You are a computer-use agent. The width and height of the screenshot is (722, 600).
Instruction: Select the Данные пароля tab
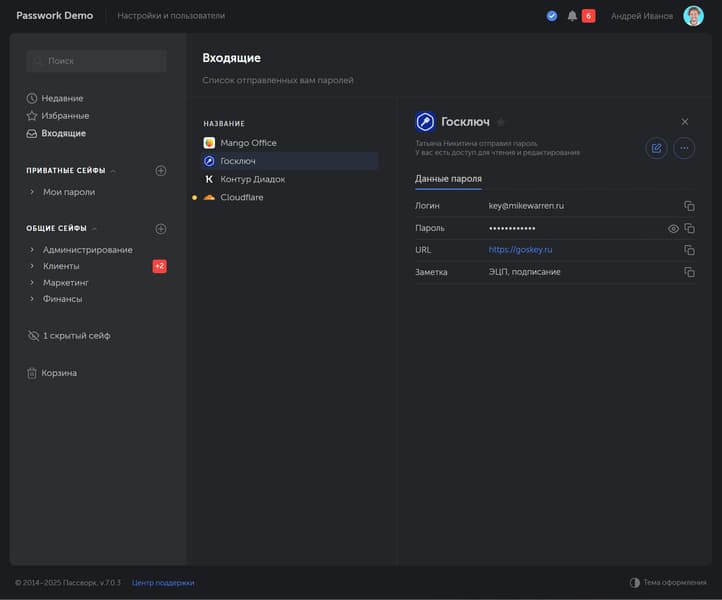click(448, 178)
